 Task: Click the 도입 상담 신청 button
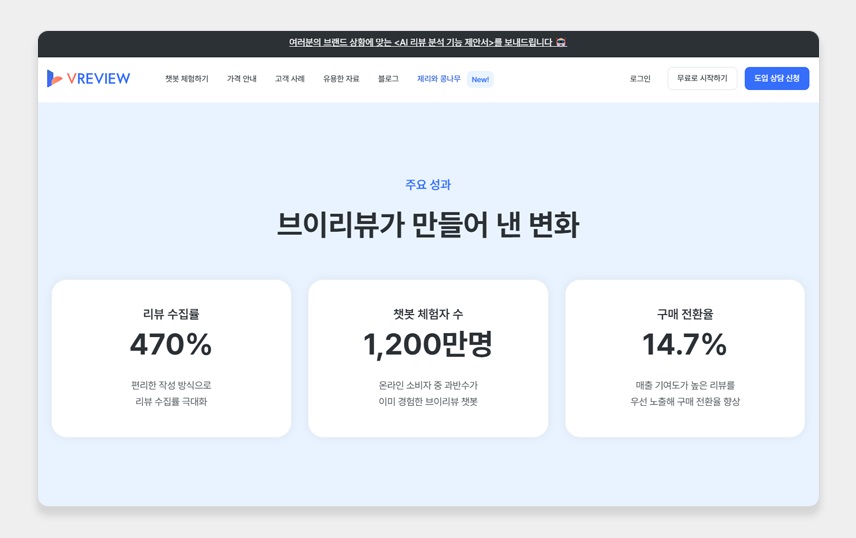[x=777, y=78]
